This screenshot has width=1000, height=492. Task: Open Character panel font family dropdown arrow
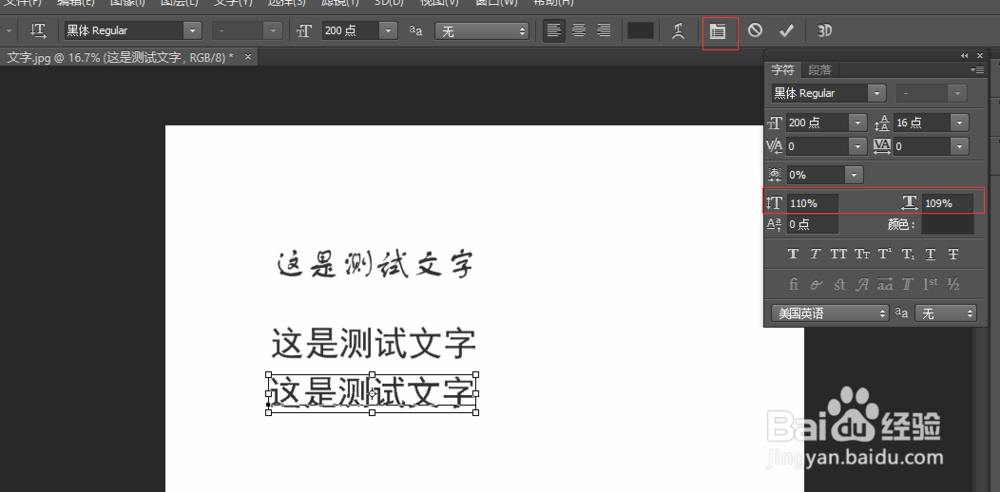(877, 93)
